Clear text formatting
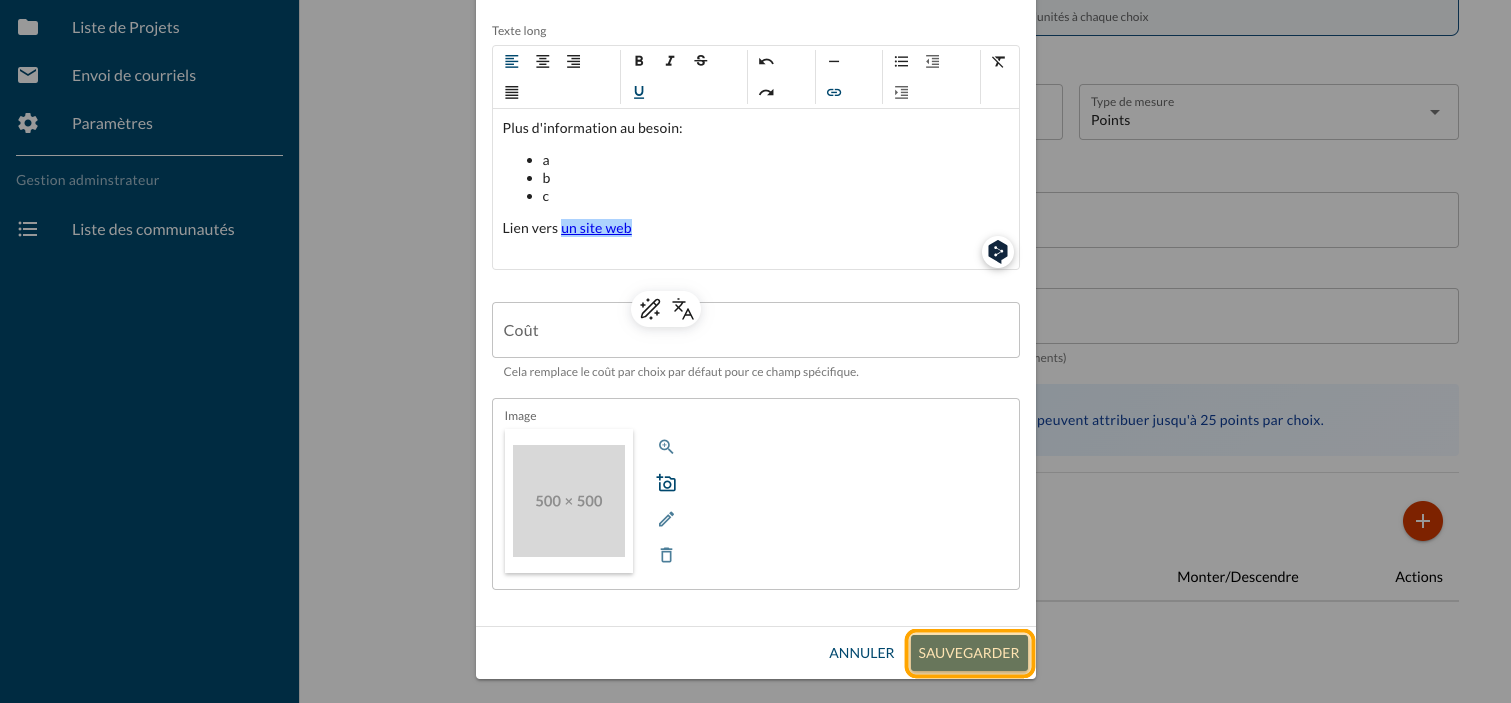This screenshot has height=703, width=1511. click(x=998, y=61)
